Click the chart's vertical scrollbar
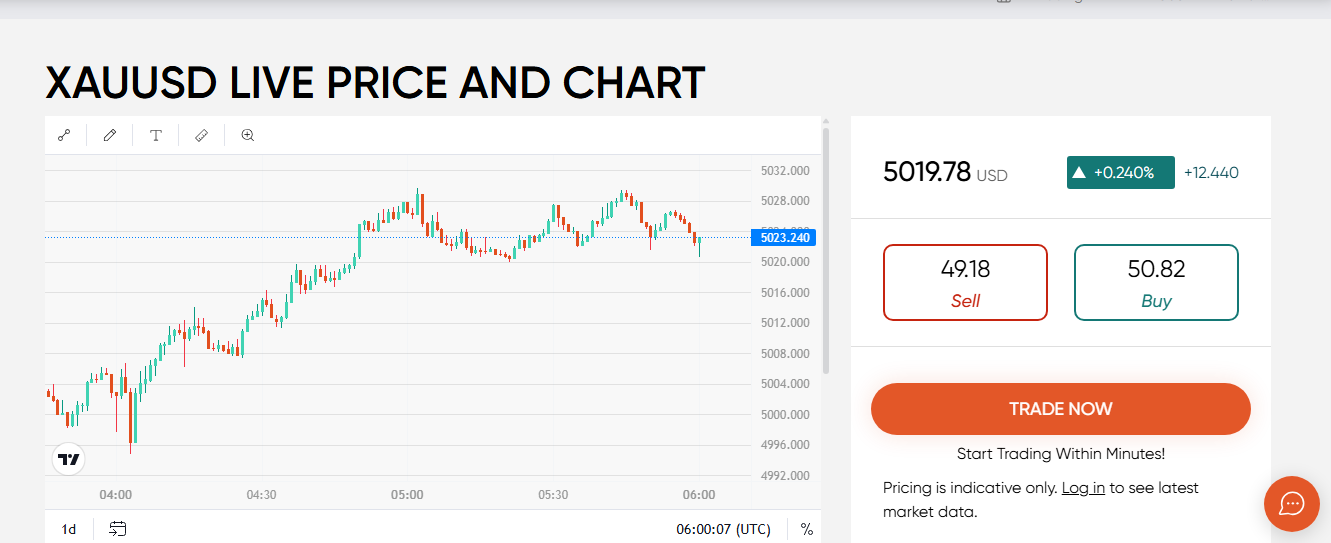 (826, 250)
